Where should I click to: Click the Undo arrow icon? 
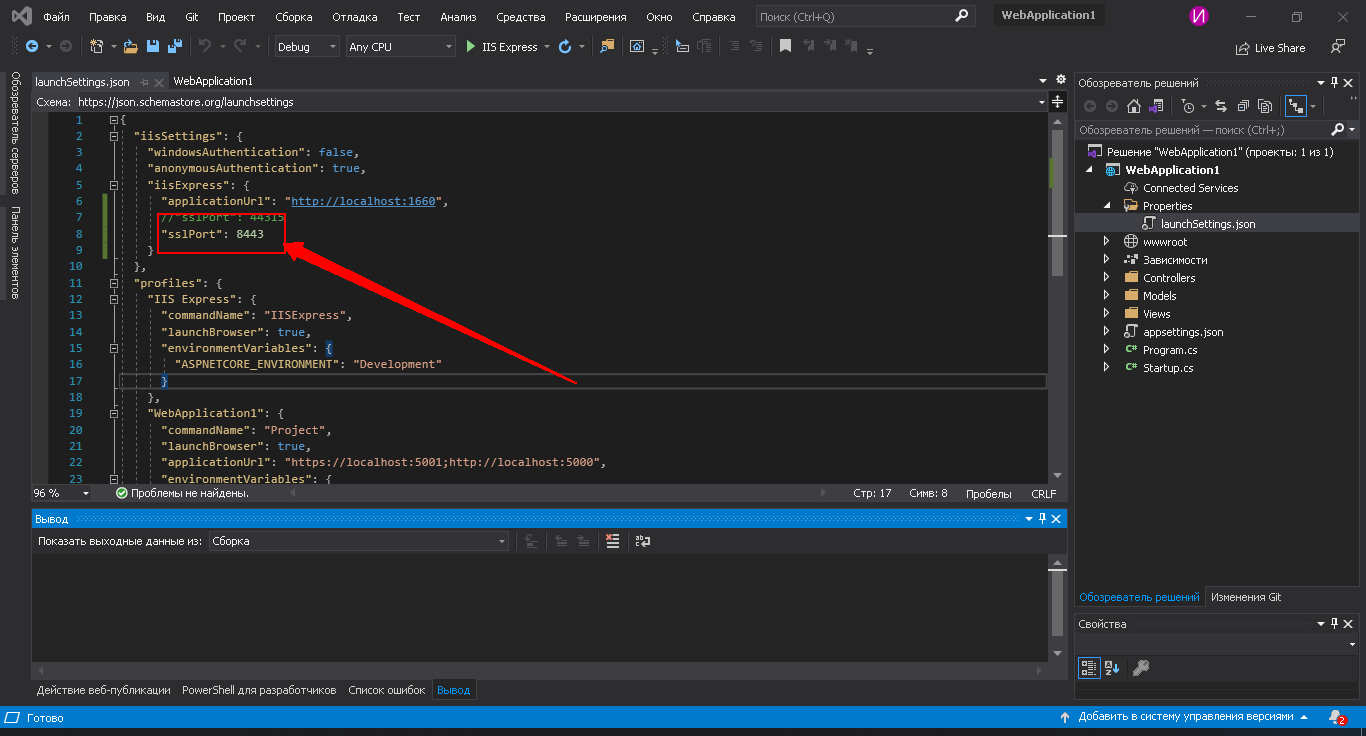205,46
